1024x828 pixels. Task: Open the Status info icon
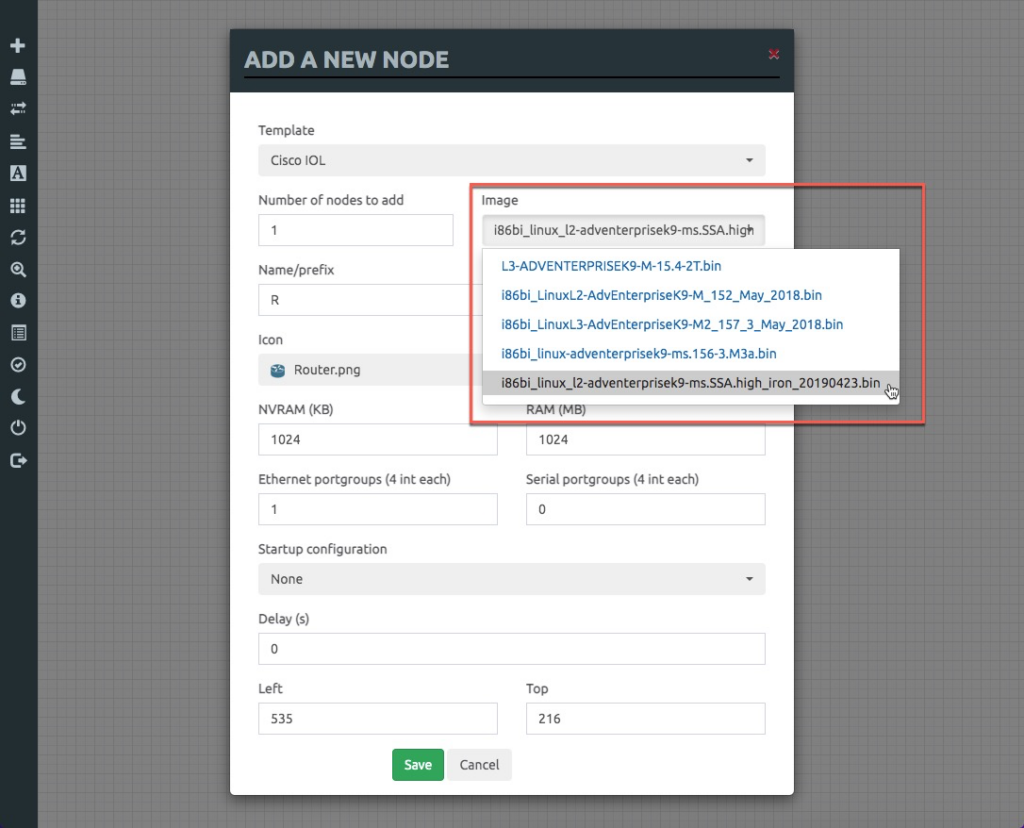(18, 300)
